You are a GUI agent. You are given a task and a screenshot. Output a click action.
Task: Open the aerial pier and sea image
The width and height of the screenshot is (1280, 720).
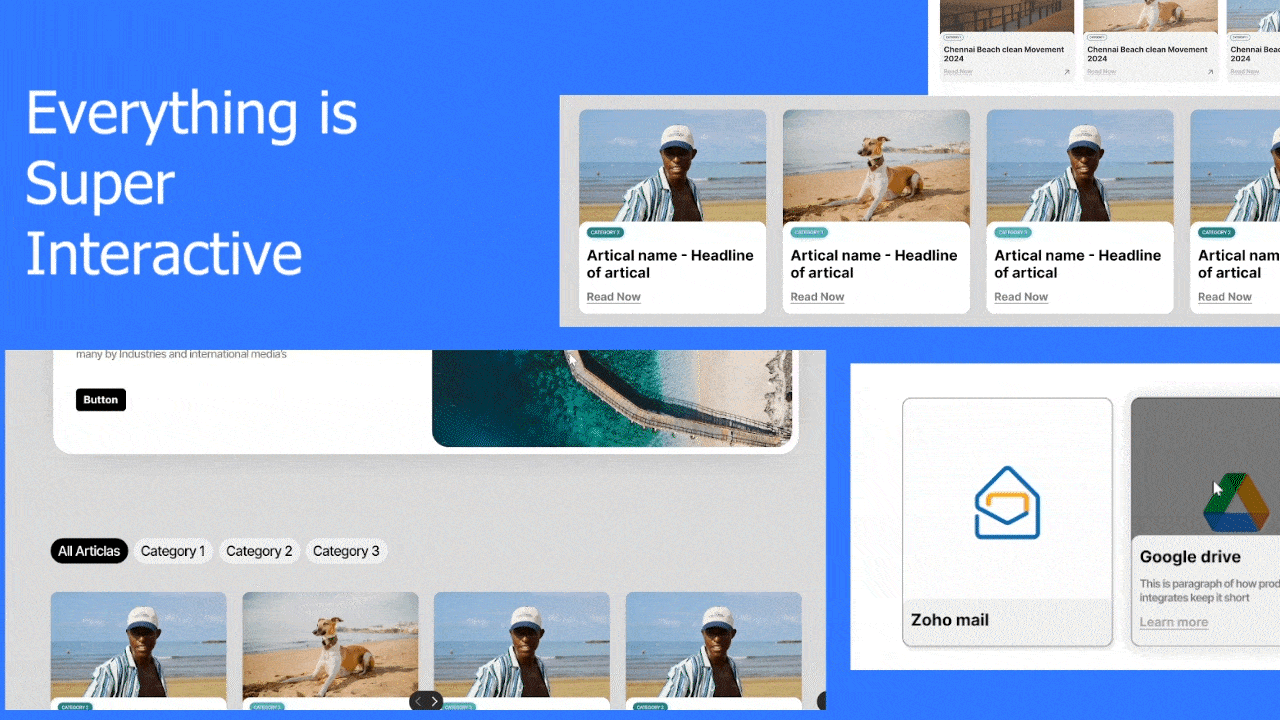click(x=612, y=398)
